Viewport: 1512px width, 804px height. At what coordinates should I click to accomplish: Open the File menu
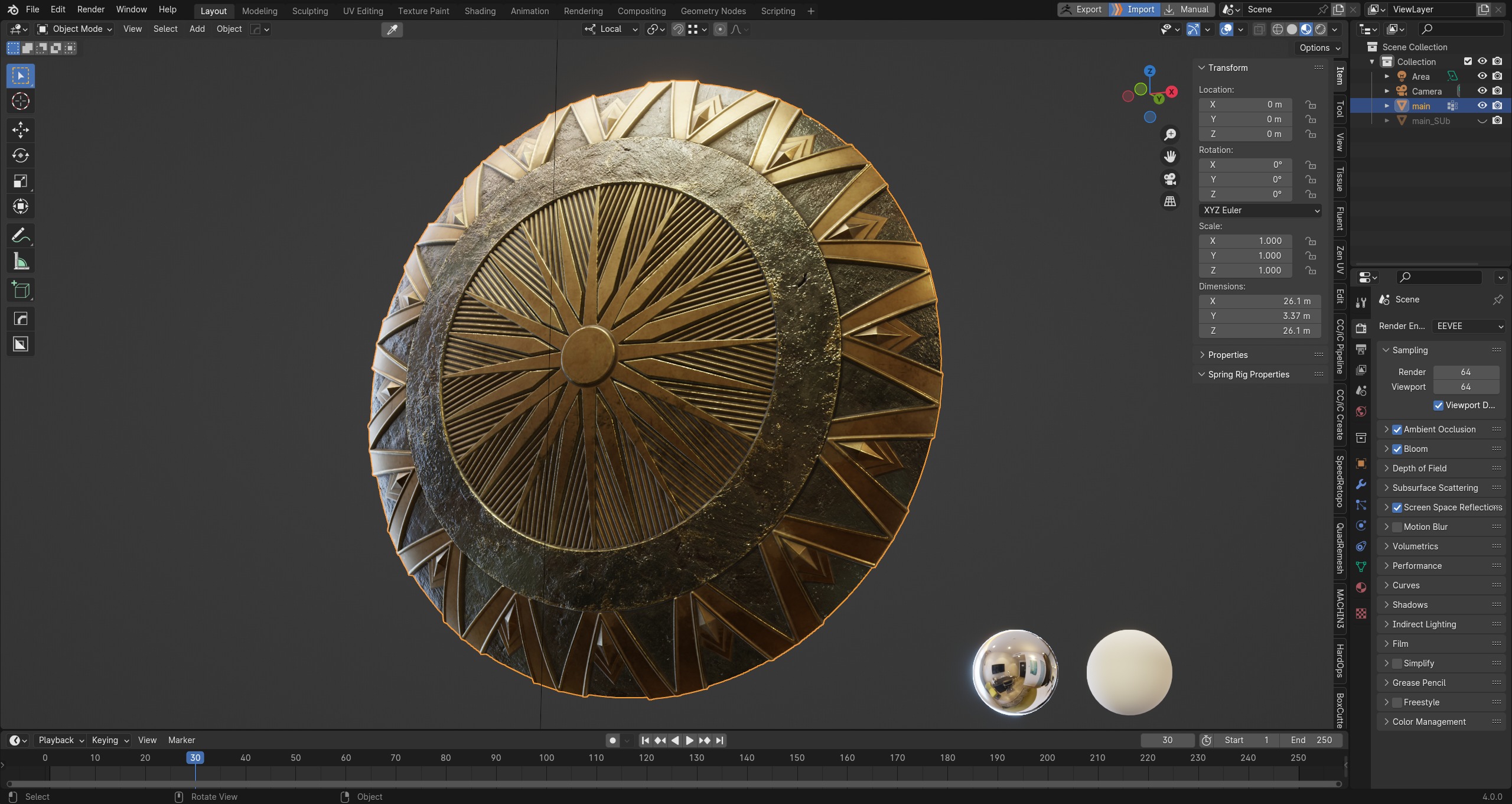click(32, 9)
